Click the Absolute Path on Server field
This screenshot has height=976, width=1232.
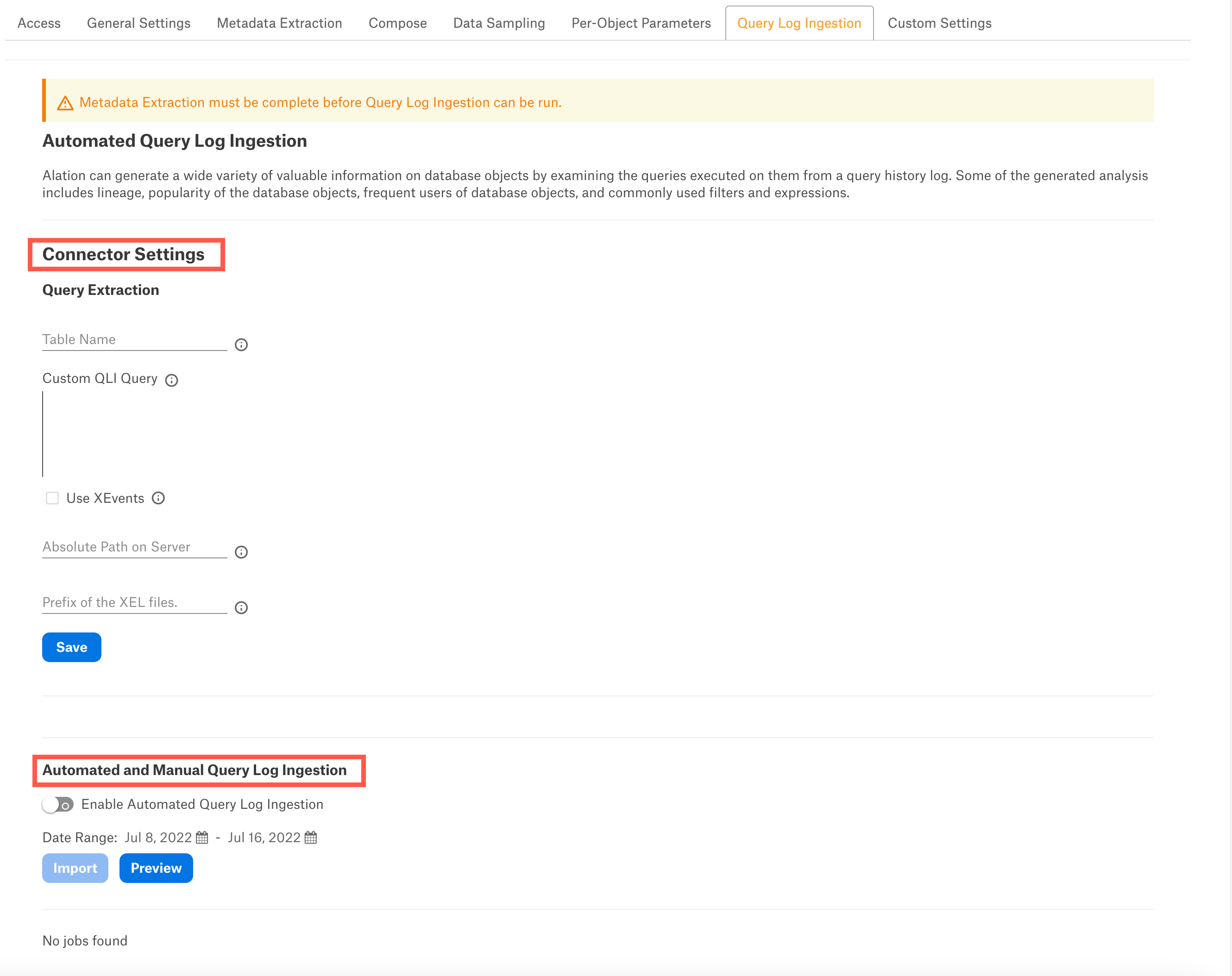[x=134, y=547]
